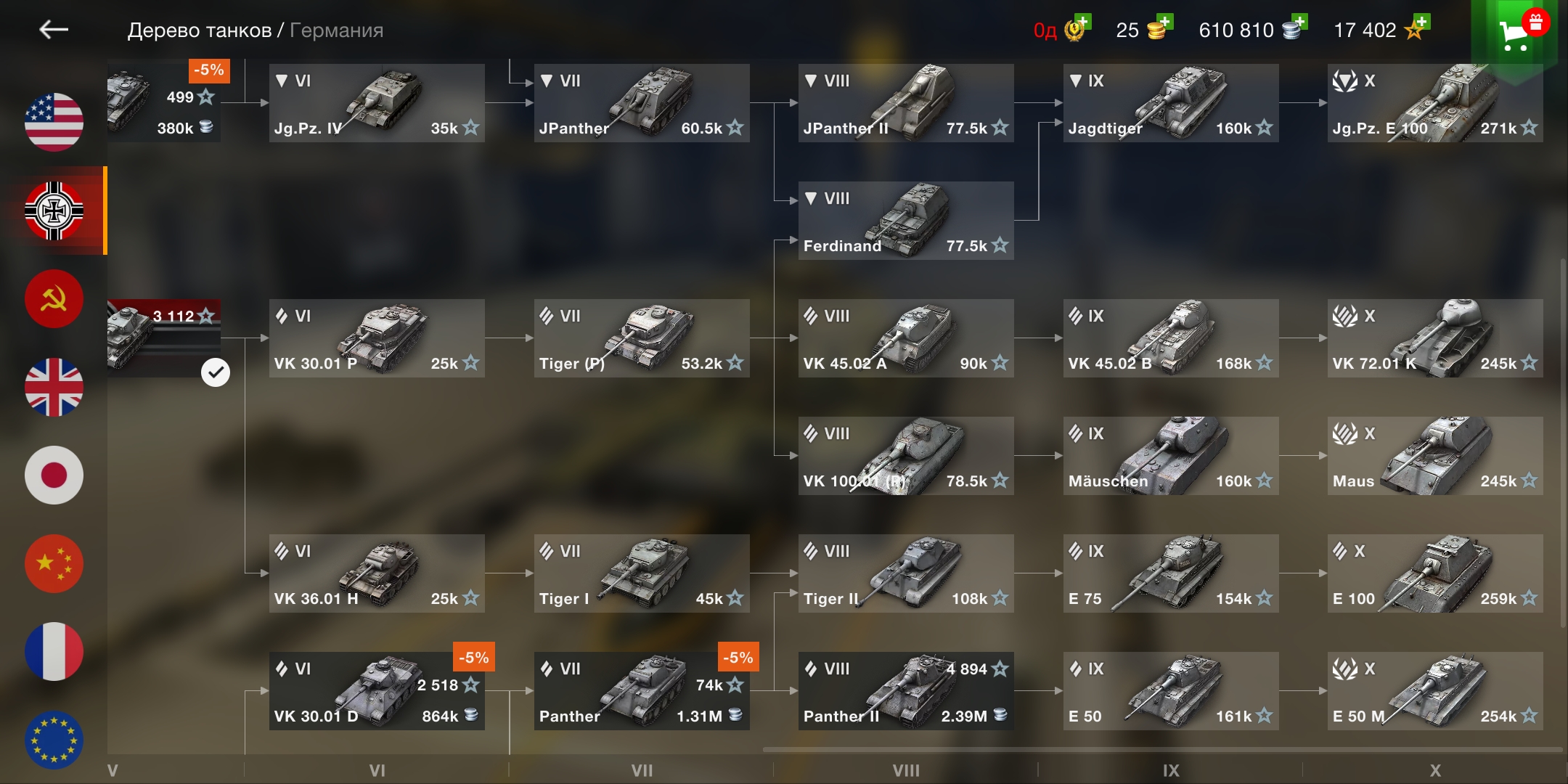Click the checkmark on tier V tank

coord(216,372)
